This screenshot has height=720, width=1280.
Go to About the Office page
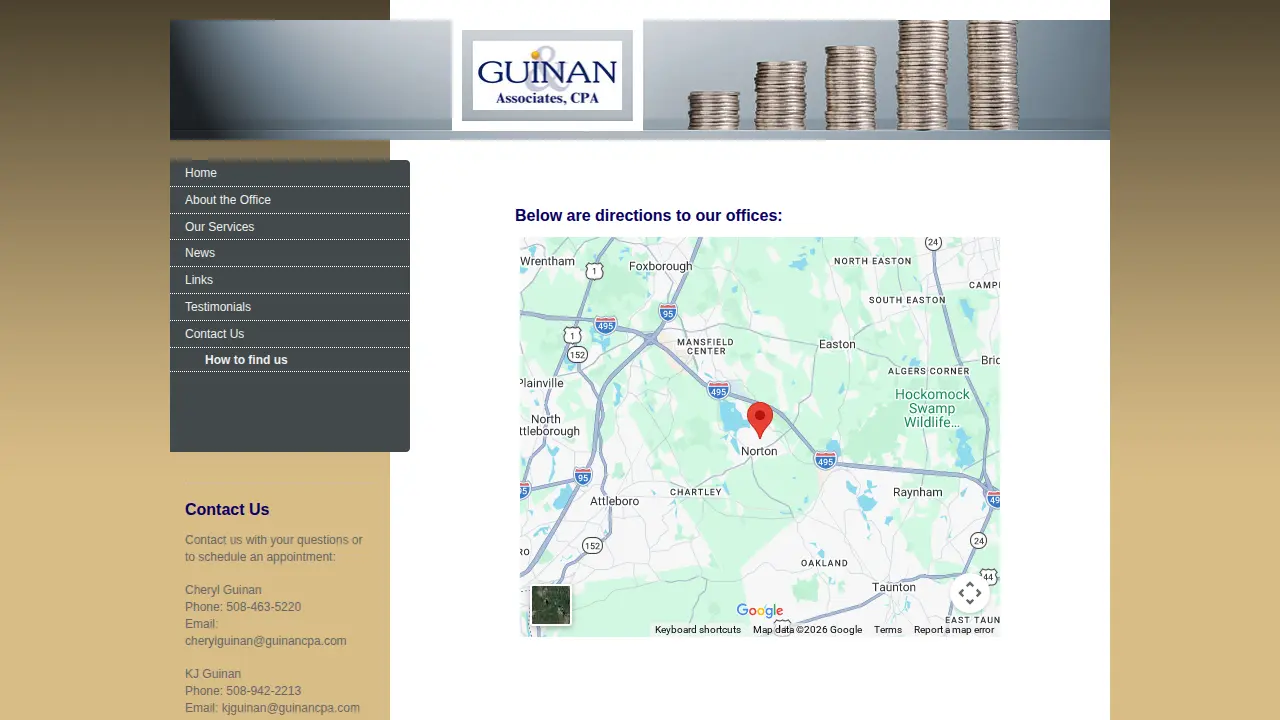290,200
